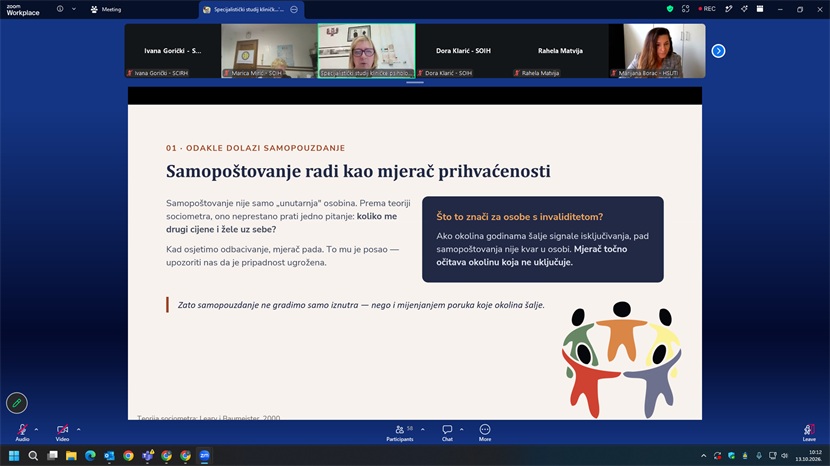Screen dimensions: 830x466
Task: Click the italic quote starting 'Zato samopouzdanje'
Action: coord(361,305)
